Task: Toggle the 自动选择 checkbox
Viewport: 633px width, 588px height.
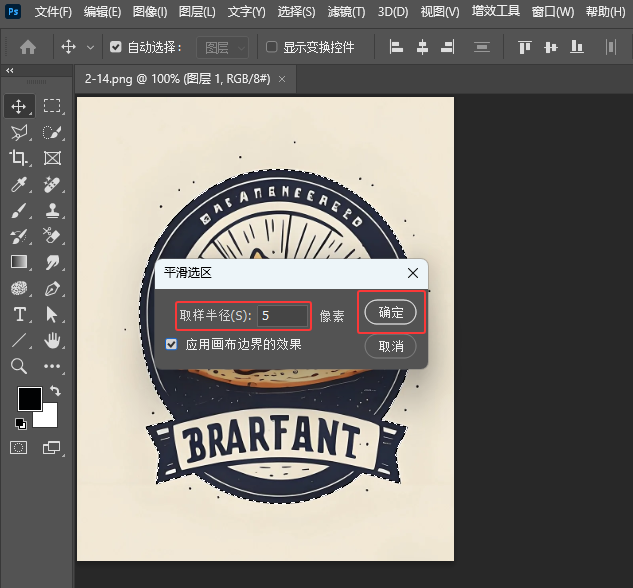Action: click(x=116, y=47)
